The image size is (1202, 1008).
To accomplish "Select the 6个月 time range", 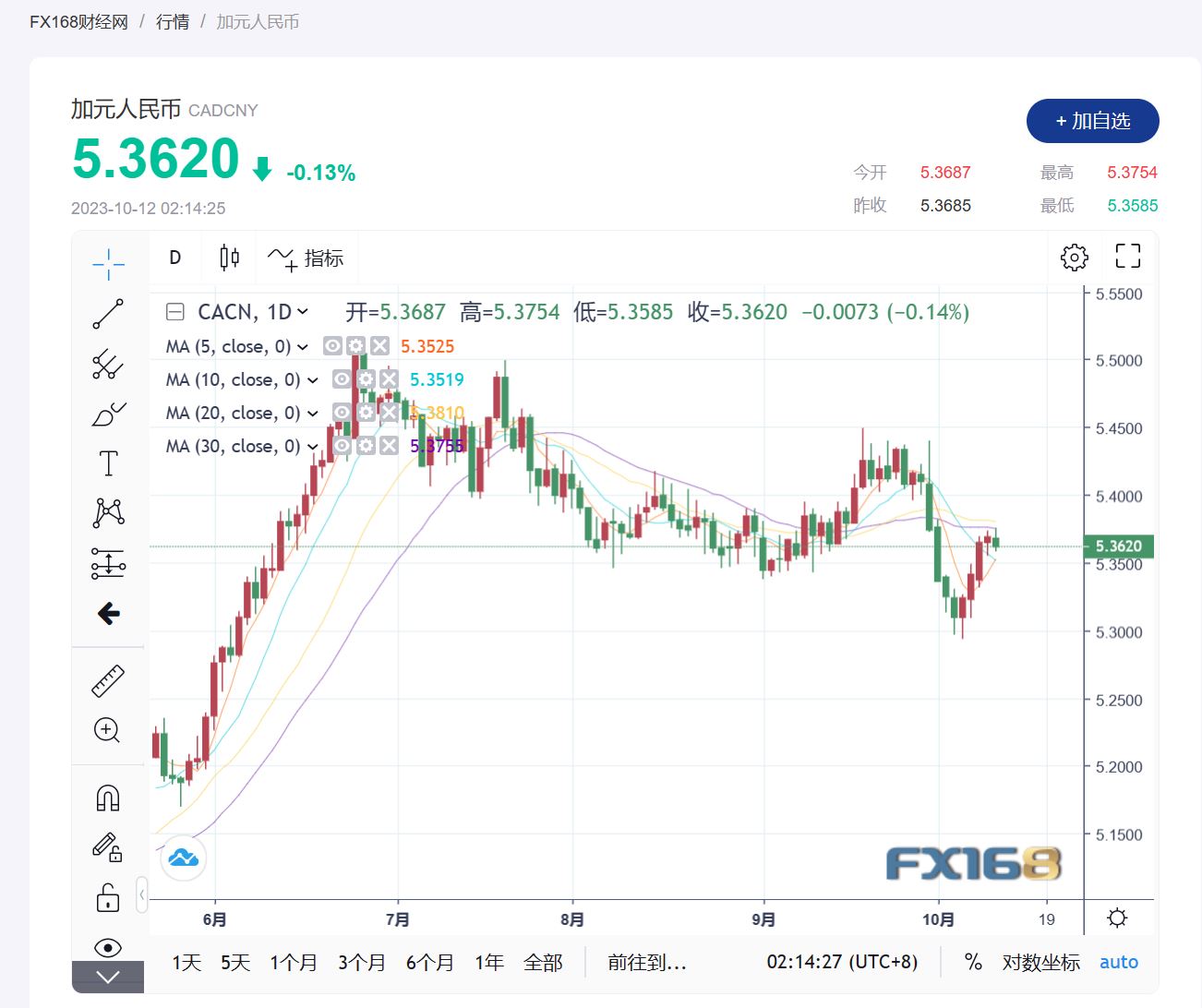I will pos(430,962).
